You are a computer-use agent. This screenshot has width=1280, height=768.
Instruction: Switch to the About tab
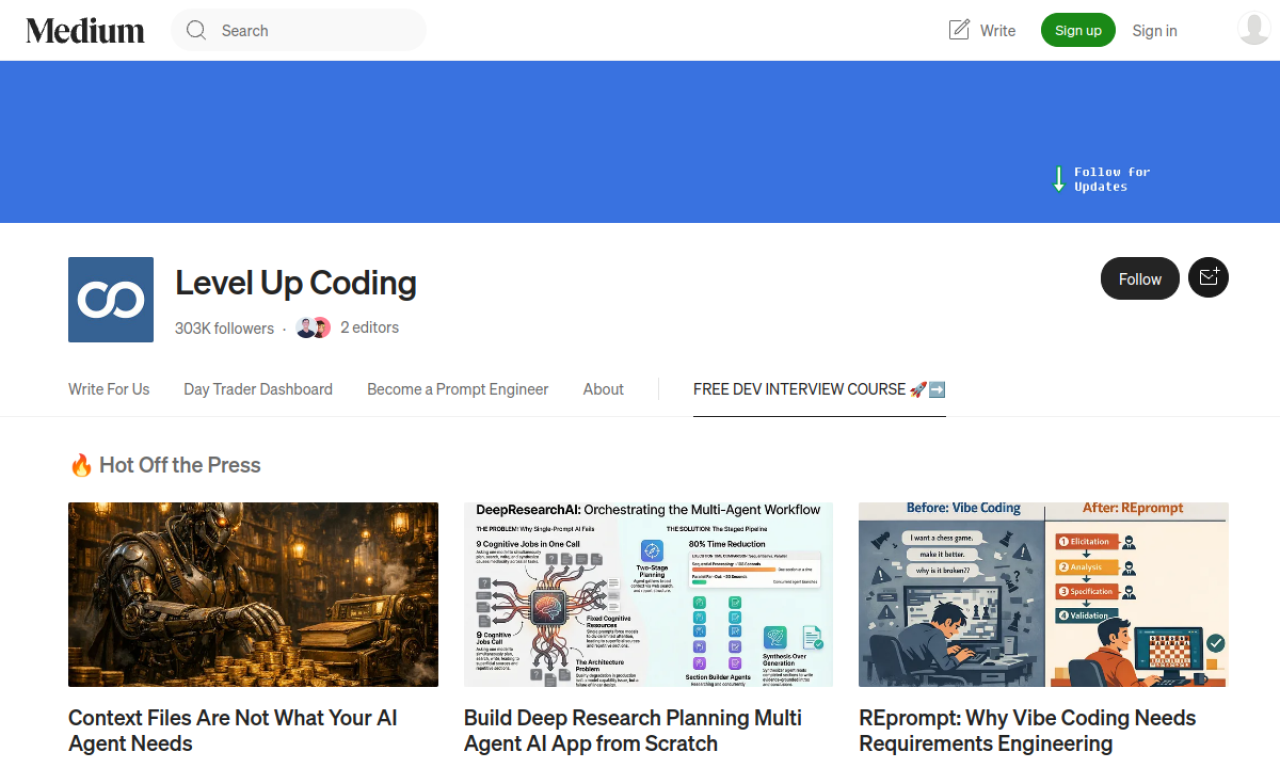pos(603,389)
